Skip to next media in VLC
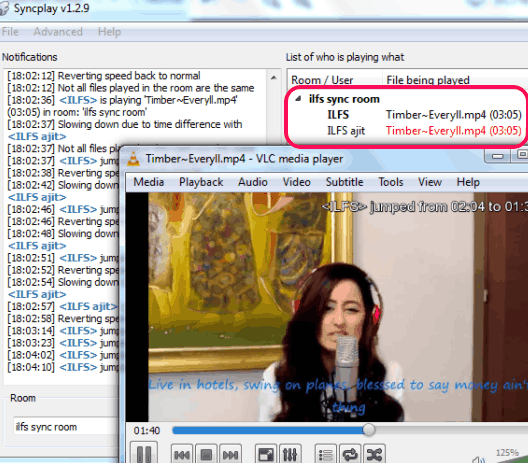This screenshot has width=528, height=463. 230,455
